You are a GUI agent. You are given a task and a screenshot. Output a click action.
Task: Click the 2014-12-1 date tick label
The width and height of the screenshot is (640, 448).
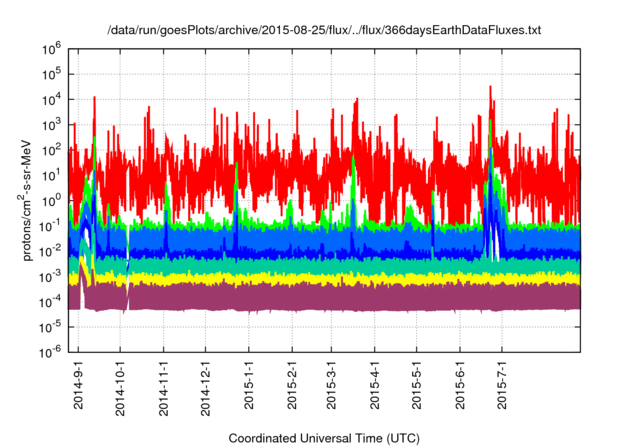(205, 388)
